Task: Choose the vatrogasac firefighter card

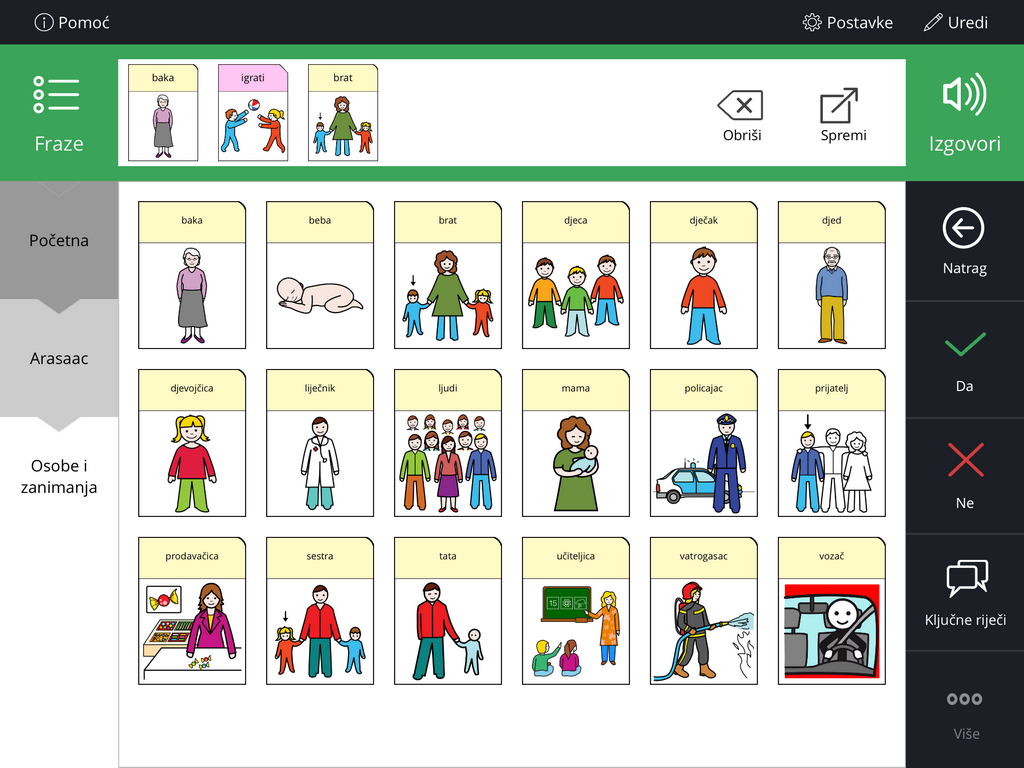Action: (x=703, y=611)
